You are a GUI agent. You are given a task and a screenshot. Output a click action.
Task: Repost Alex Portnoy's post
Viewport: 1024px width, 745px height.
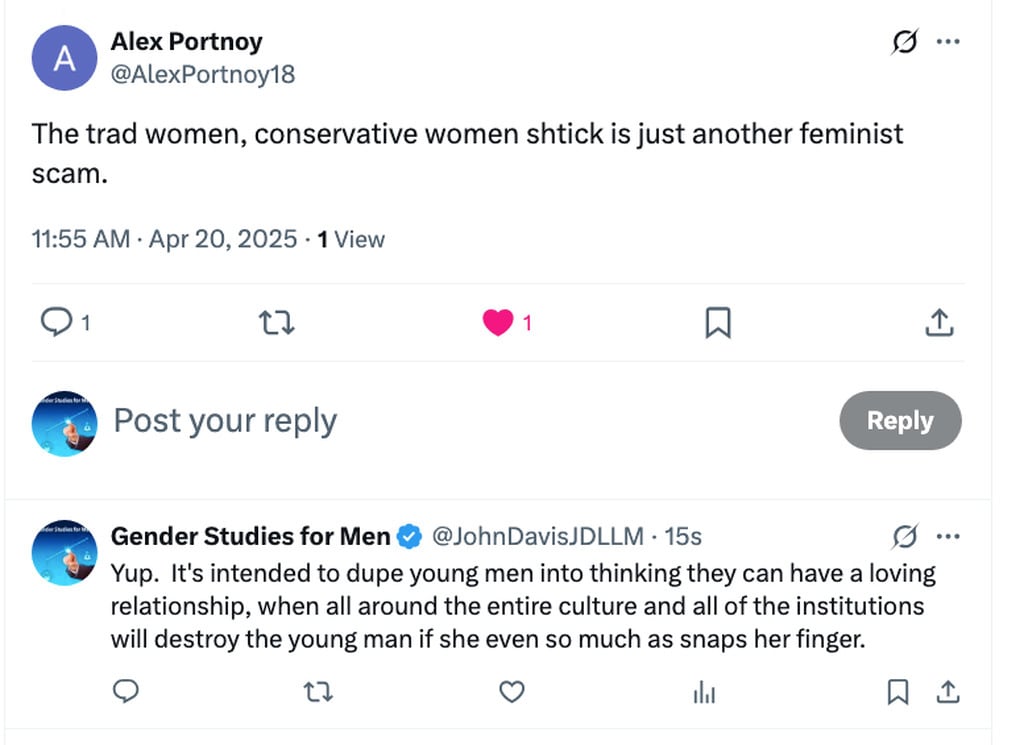click(x=276, y=322)
